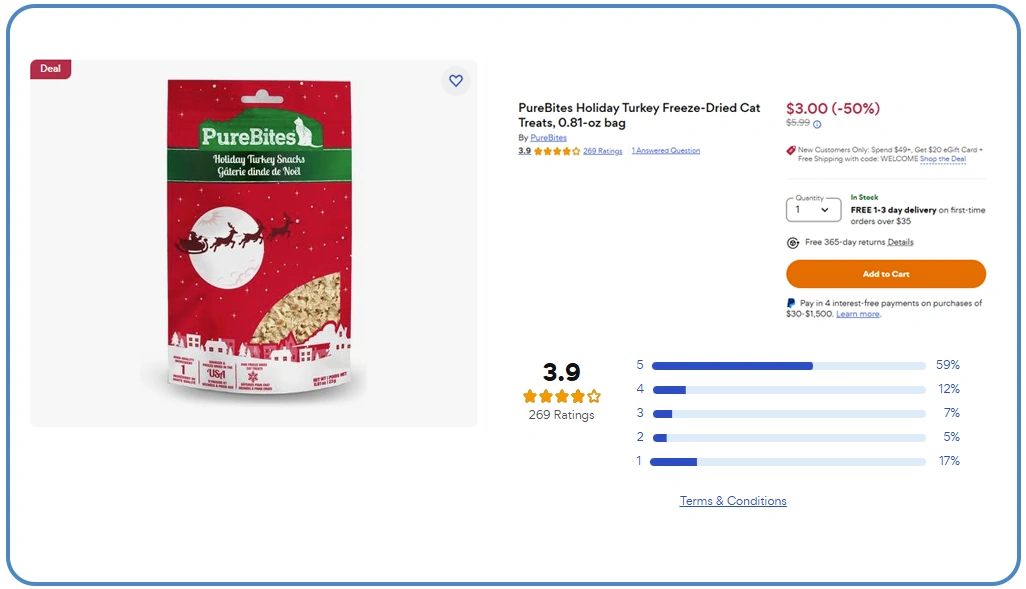Click the info icon beside $5.99
This screenshot has height=589, width=1026.
817,124
